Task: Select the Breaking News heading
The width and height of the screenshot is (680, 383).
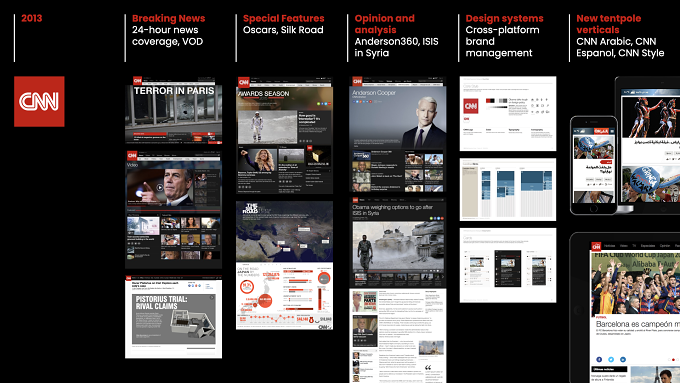Action: [x=169, y=18]
